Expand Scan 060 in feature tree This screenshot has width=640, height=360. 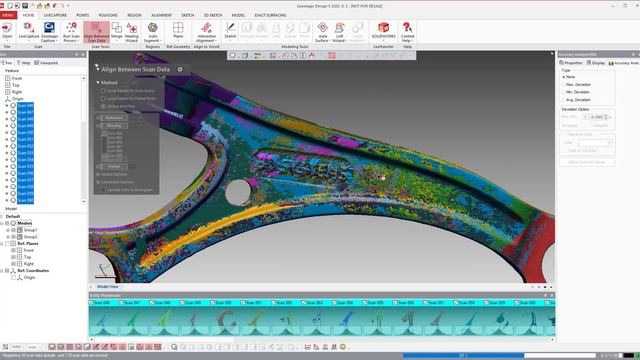click(7, 200)
